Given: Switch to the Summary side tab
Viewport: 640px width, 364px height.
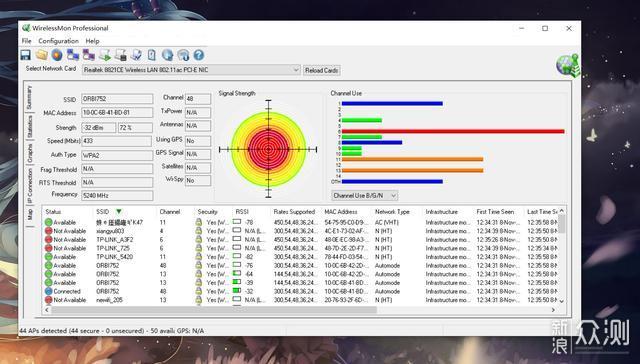Looking at the screenshot, I should (29, 97).
